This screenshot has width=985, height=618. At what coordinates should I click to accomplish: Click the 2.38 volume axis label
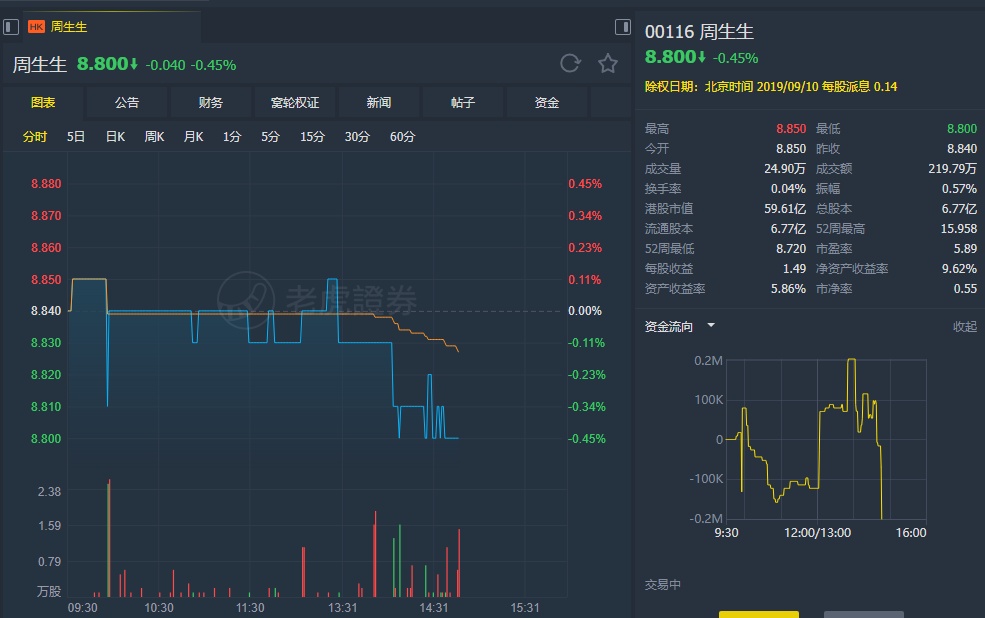49,492
